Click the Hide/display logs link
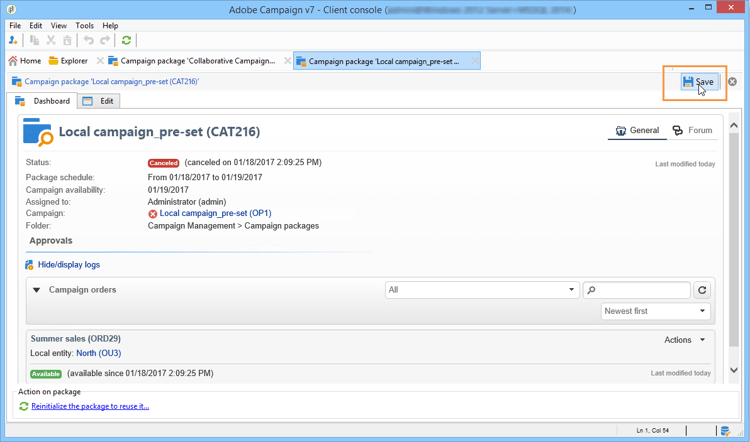Screen dimensions: 750x442 [69, 265]
